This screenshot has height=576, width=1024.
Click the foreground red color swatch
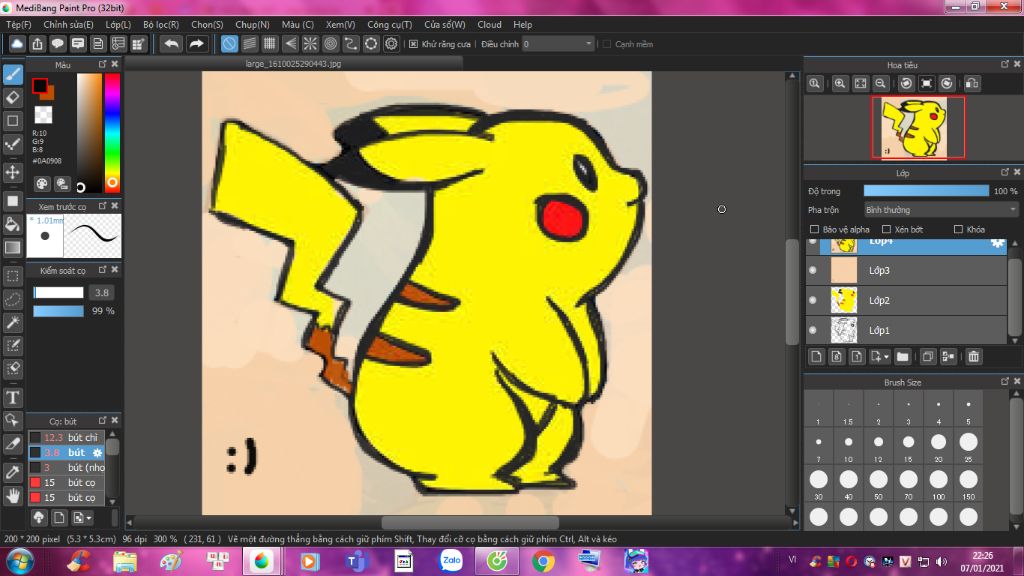(x=40, y=86)
